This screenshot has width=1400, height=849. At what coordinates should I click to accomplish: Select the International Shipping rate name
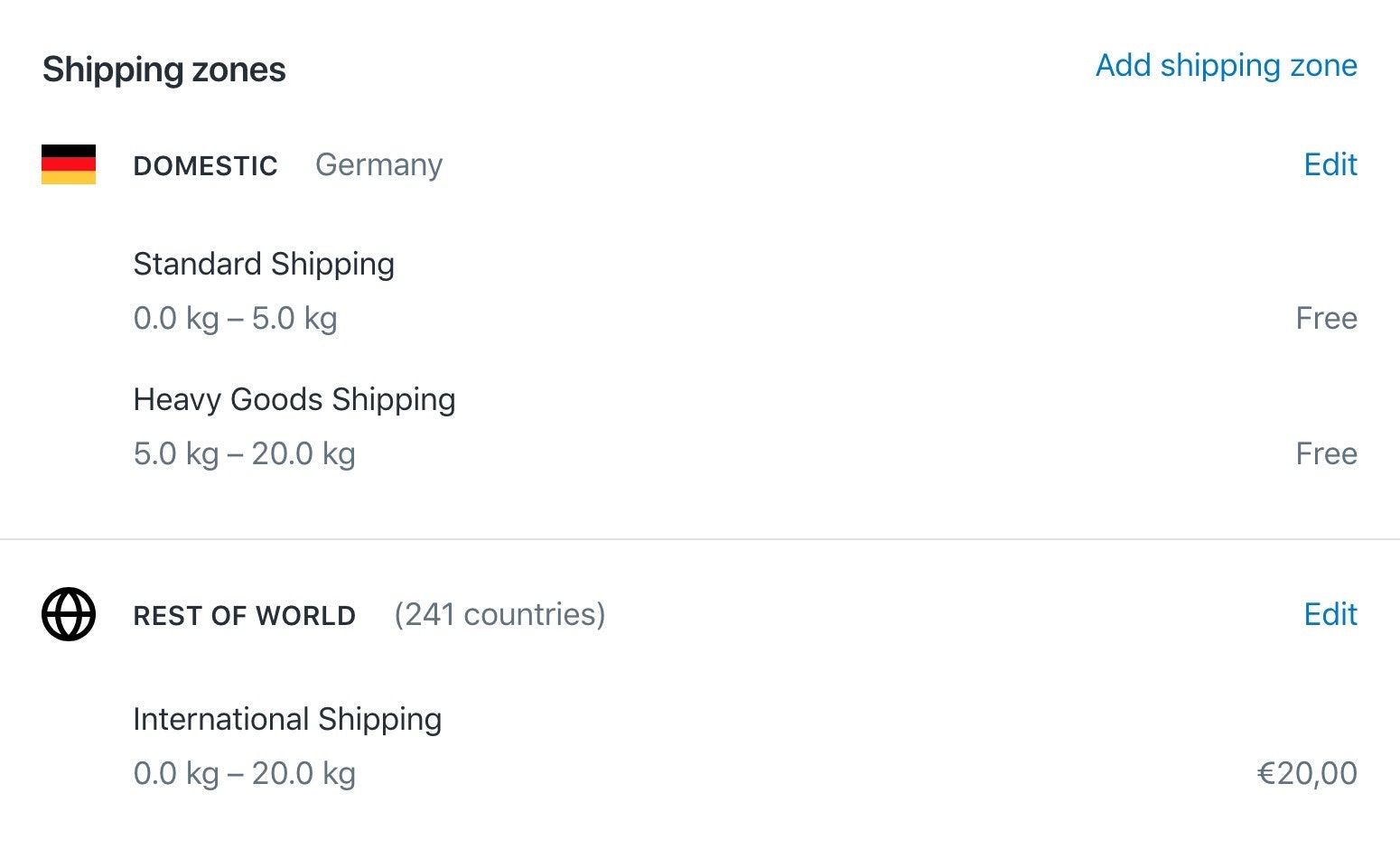(287, 719)
